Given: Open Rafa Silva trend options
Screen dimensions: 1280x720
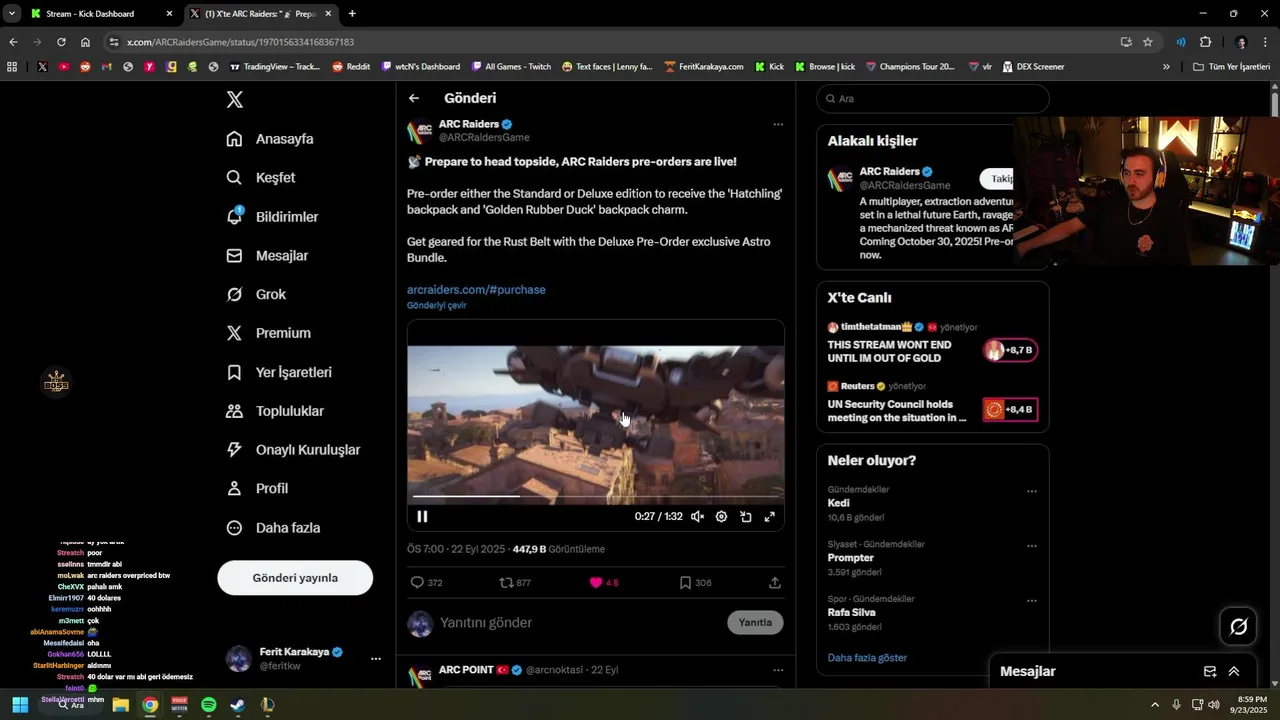Looking at the screenshot, I should [1032, 601].
